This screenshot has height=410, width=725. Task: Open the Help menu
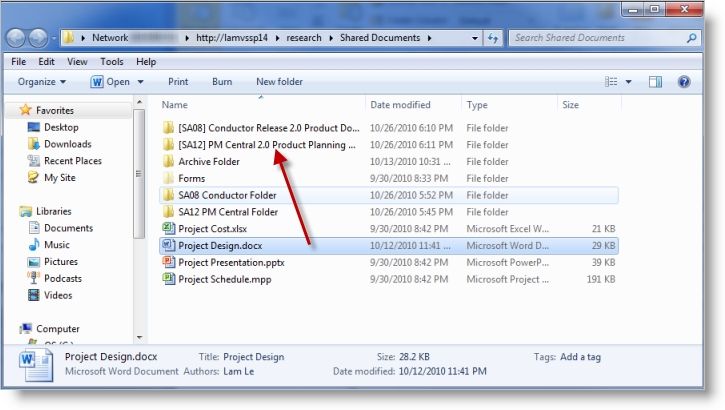(x=146, y=61)
